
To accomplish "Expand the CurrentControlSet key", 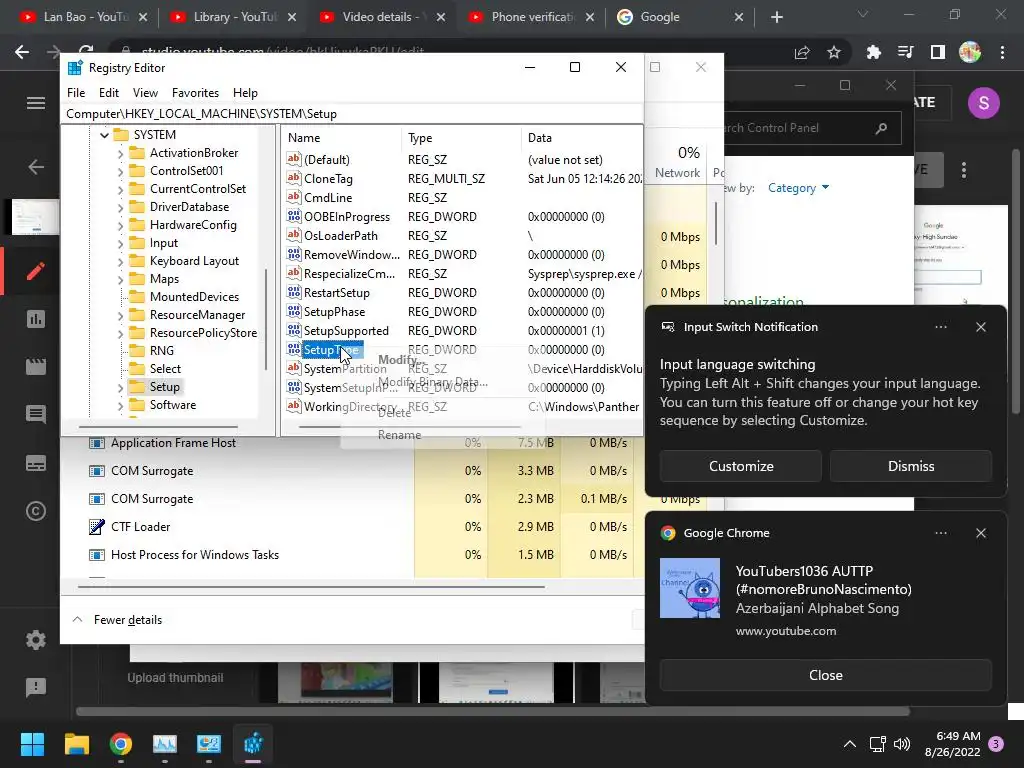I will click(x=120, y=189).
